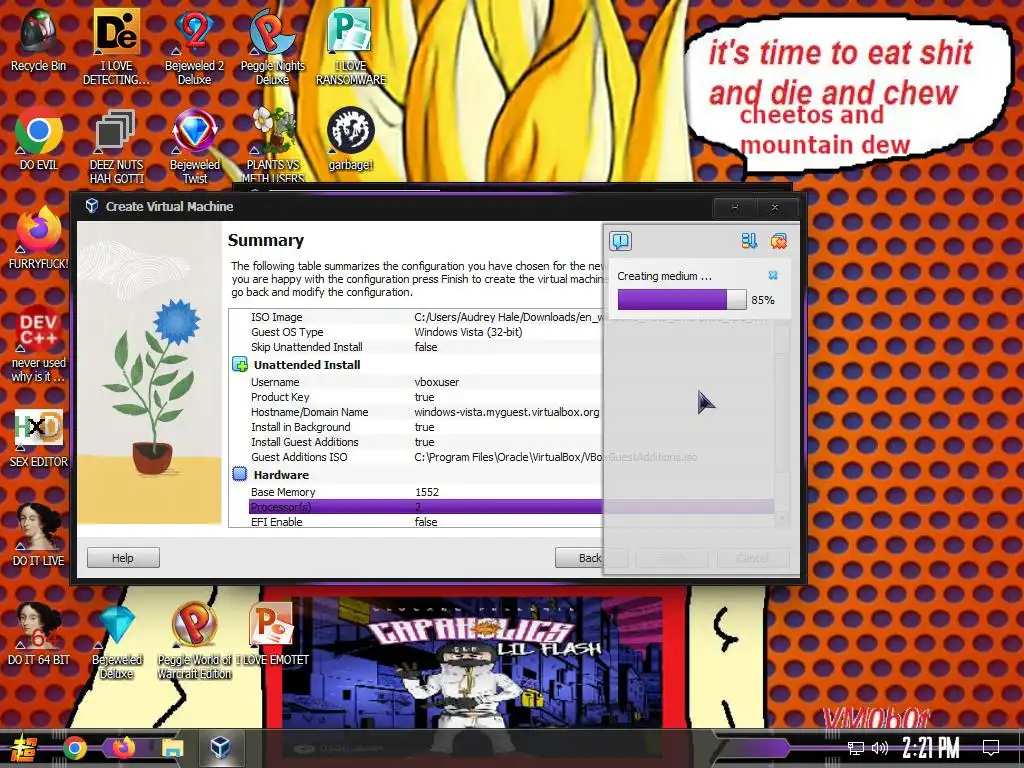This screenshot has height=768, width=1024.
Task: Cancel the Creating medium progress with X
Action: (773, 276)
